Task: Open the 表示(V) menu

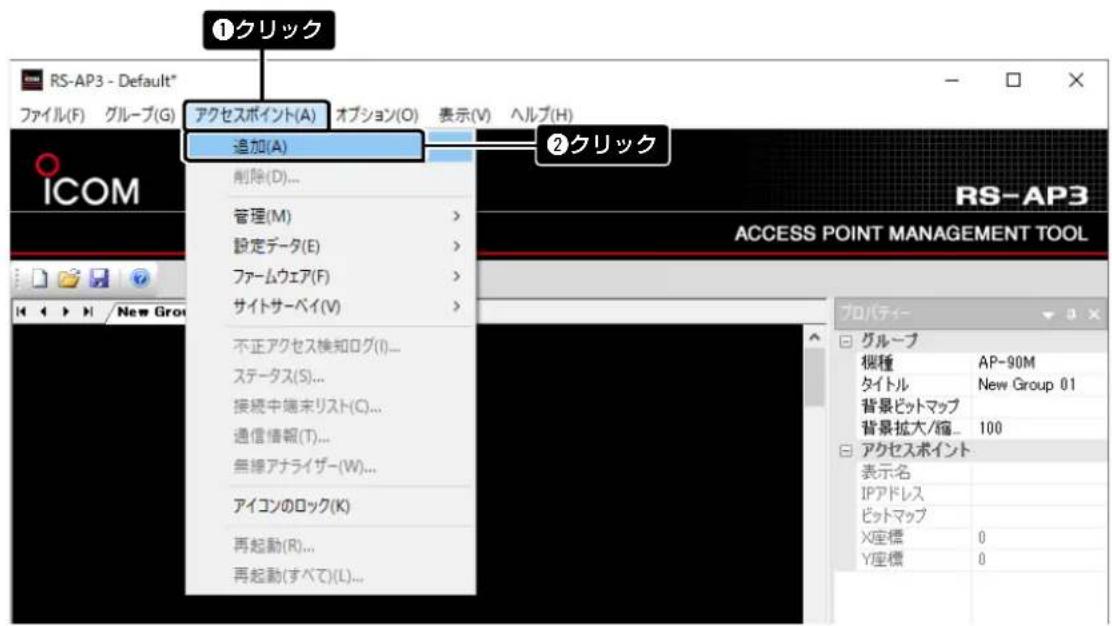Action: 465,115
